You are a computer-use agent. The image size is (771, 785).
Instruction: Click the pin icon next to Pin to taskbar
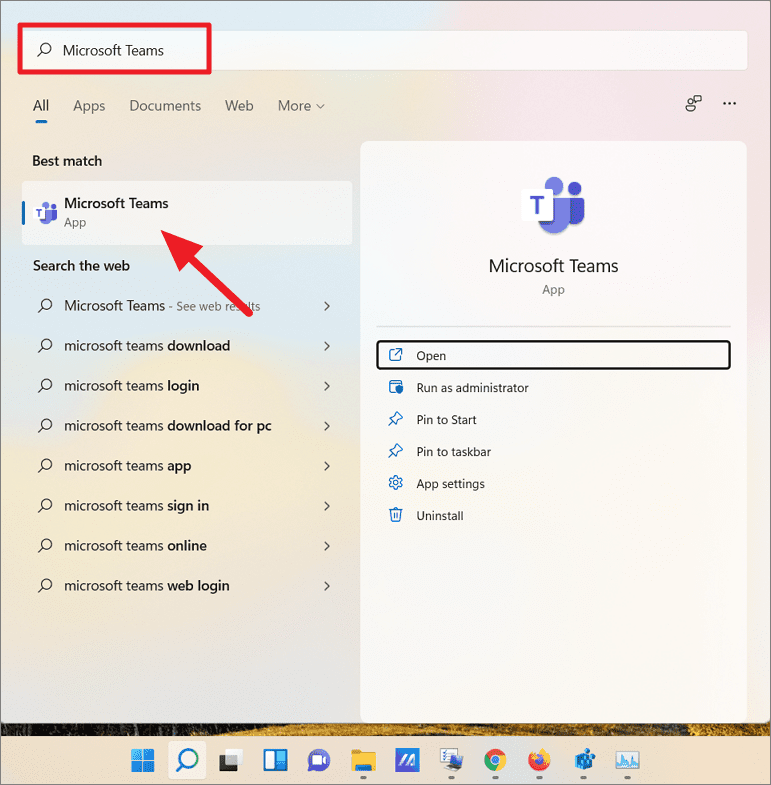click(x=396, y=451)
